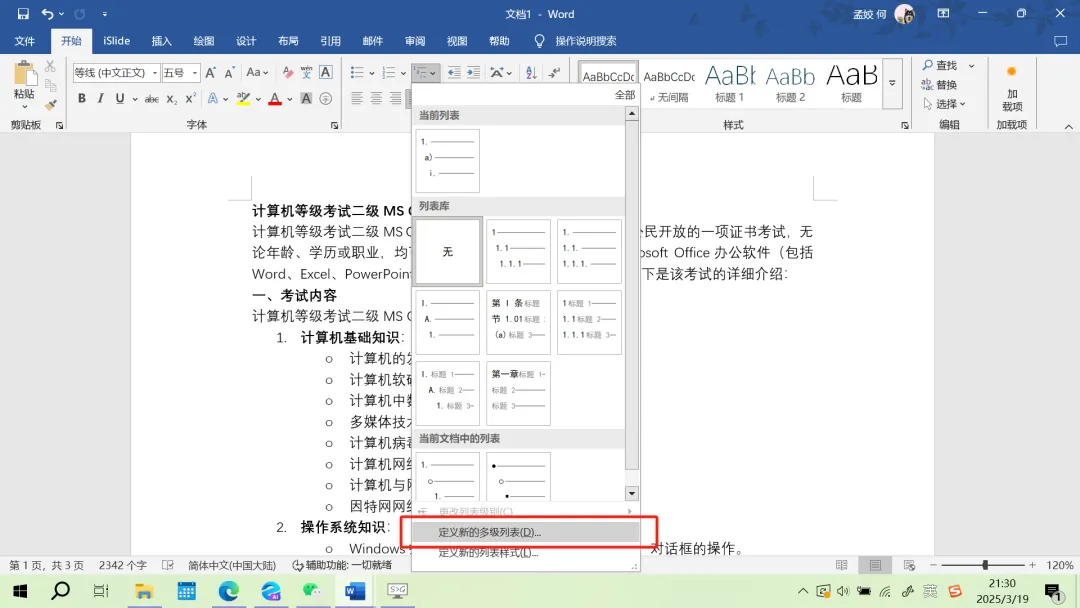Switch to the 引用 tab
Viewport: 1080px width, 608px height.
(331, 41)
